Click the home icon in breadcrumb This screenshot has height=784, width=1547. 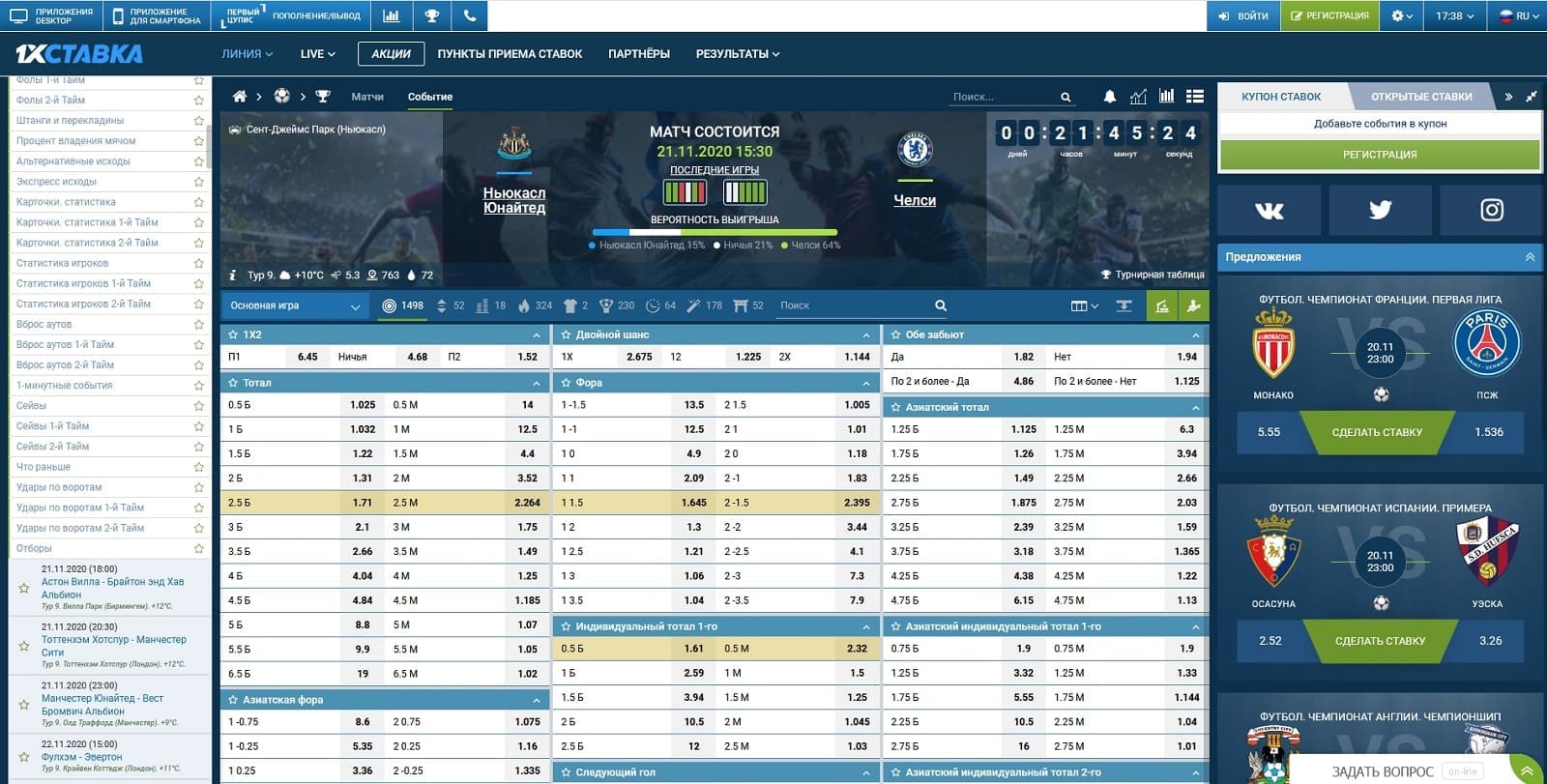[240, 96]
